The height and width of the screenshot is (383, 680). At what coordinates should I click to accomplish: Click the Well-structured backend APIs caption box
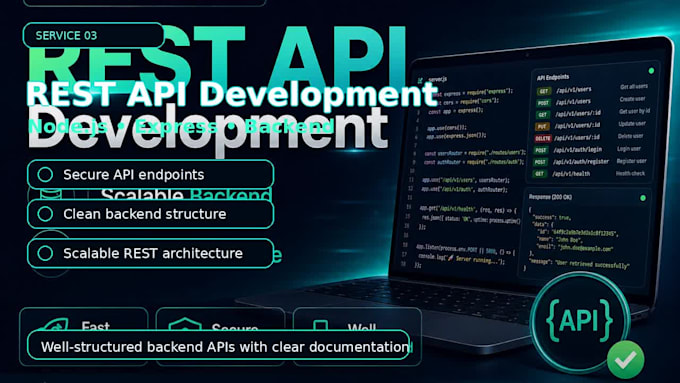[x=218, y=345]
